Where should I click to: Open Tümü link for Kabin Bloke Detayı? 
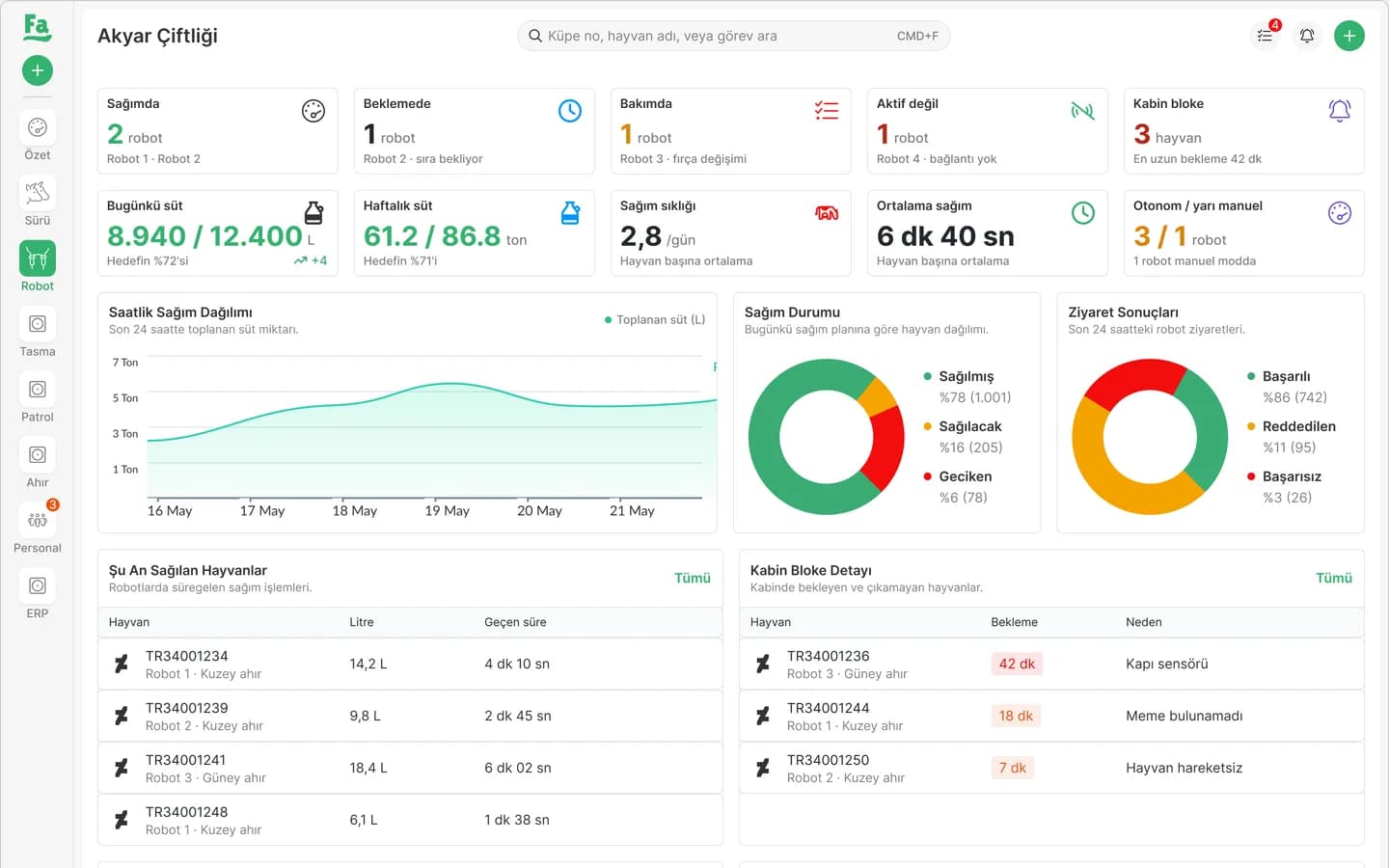1334,578
